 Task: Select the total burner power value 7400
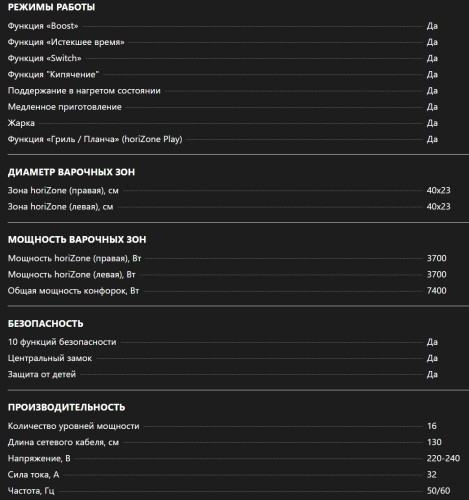[436, 291]
